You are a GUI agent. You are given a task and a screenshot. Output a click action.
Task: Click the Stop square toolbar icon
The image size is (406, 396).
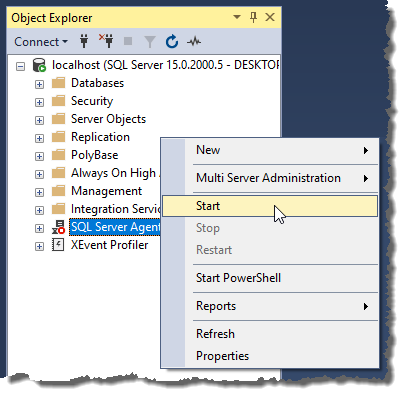pyautogui.click(x=128, y=41)
